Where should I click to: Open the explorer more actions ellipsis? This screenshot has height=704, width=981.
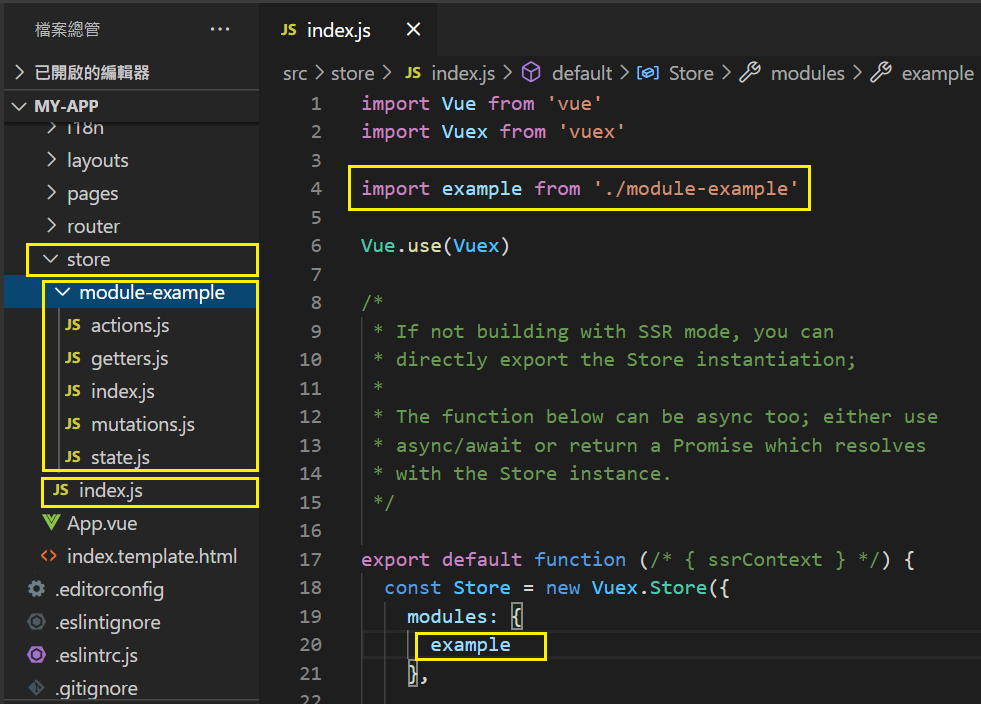pyautogui.click(x=220, y=30)
